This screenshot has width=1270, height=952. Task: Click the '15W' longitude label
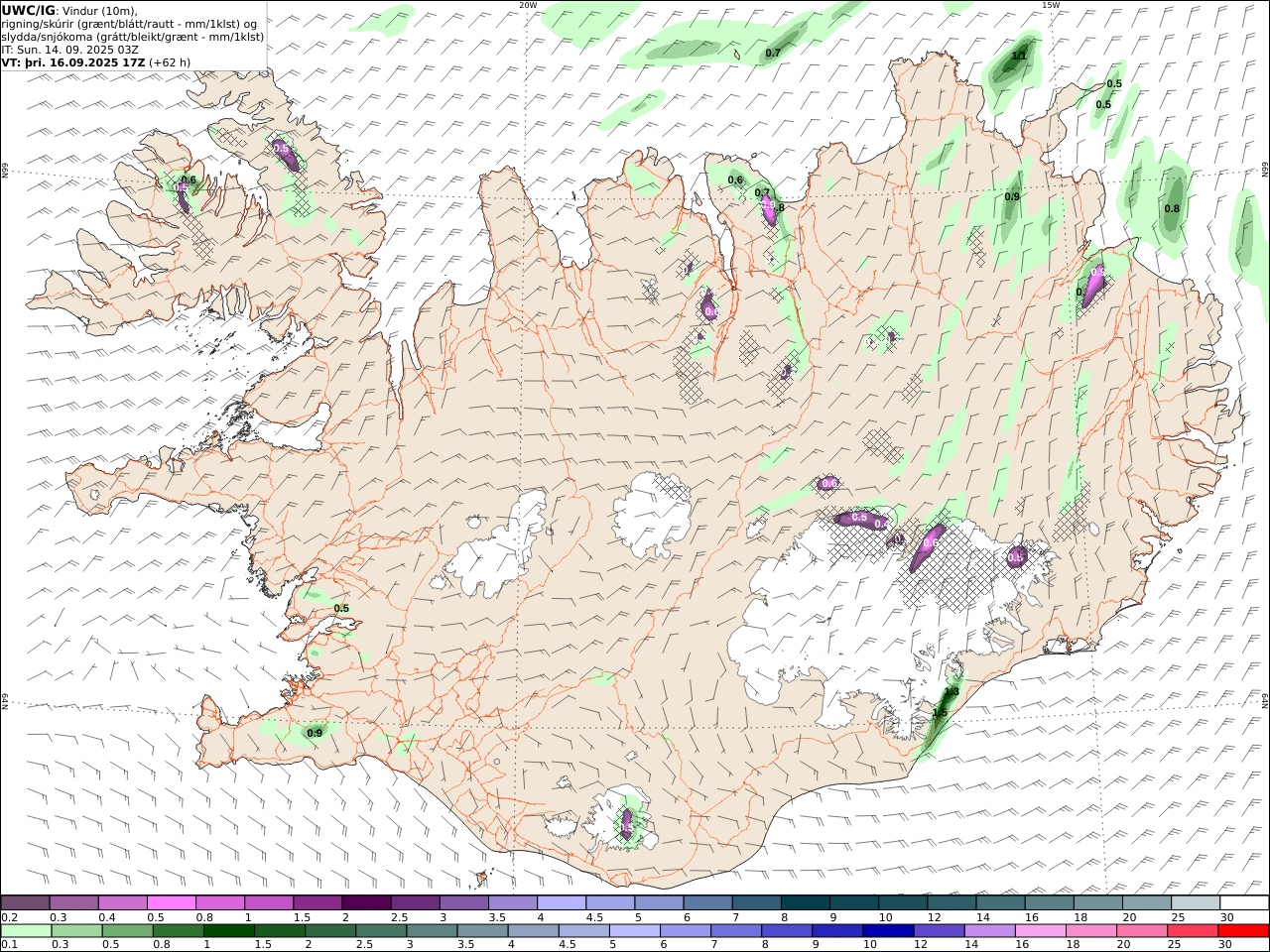point(1051,5)
